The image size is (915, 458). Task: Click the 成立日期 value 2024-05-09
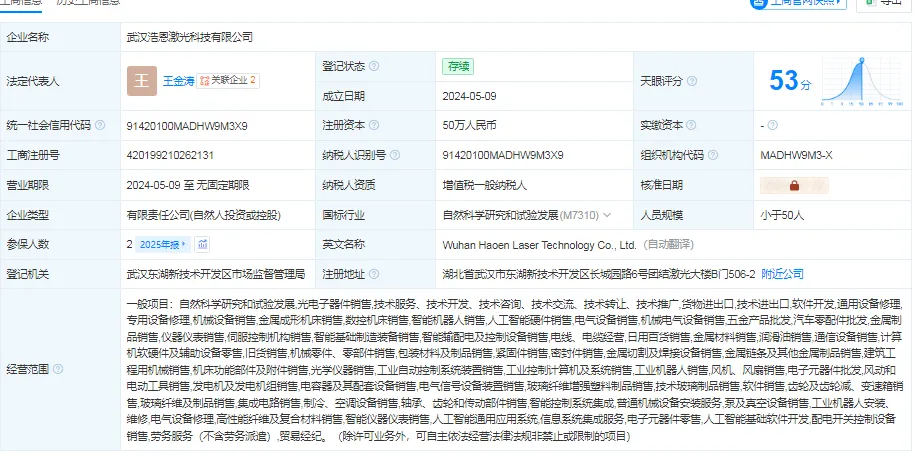[469, 96]
